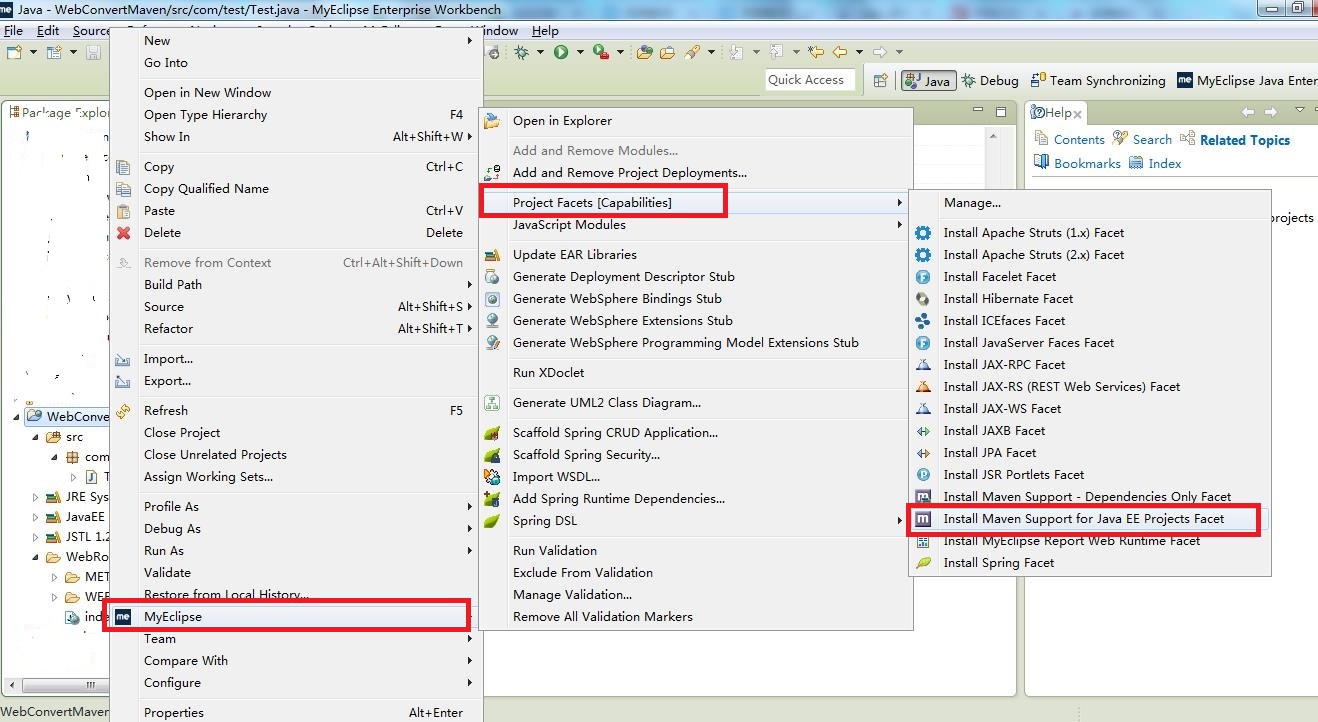
Task: Click the Update EAR Libraries icon
Action: coord(492,255)
